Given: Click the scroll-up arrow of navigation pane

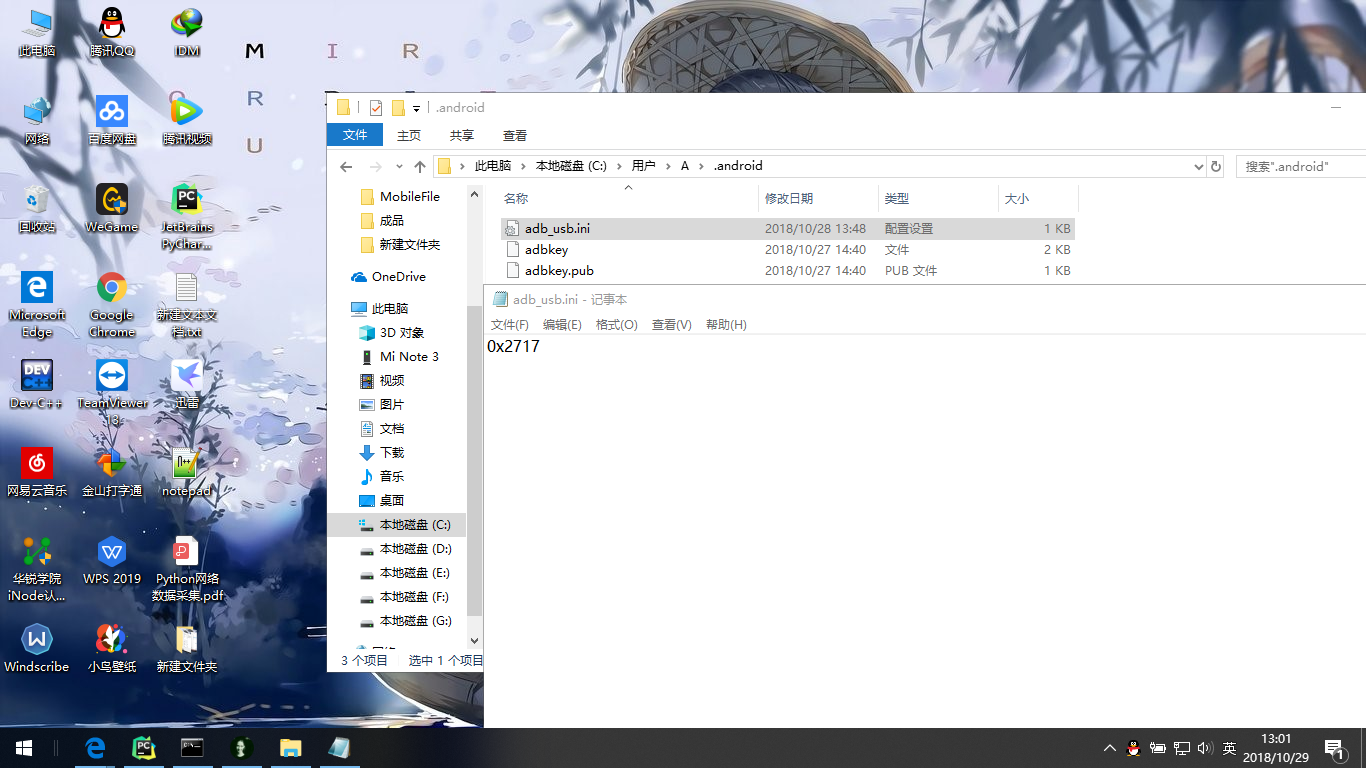Looking at the screenshot, I should [x=474, y=194].
